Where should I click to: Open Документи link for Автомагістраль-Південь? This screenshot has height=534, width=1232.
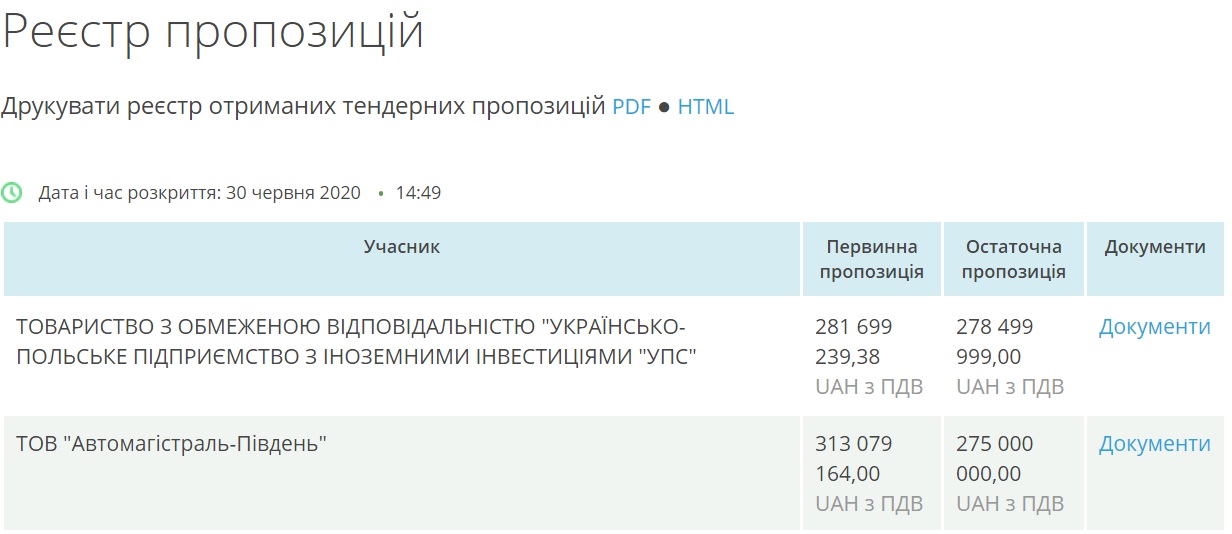click(1154, 444)
